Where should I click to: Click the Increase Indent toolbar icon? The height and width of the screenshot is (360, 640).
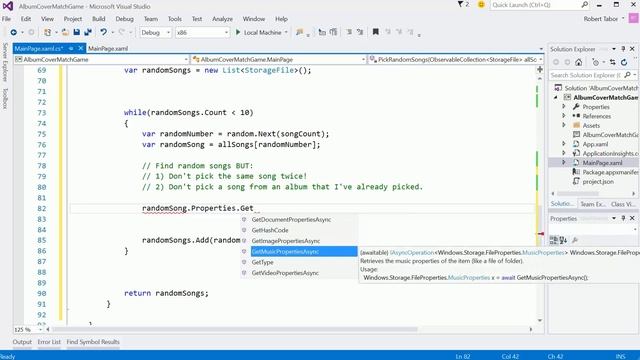(333, 32)
